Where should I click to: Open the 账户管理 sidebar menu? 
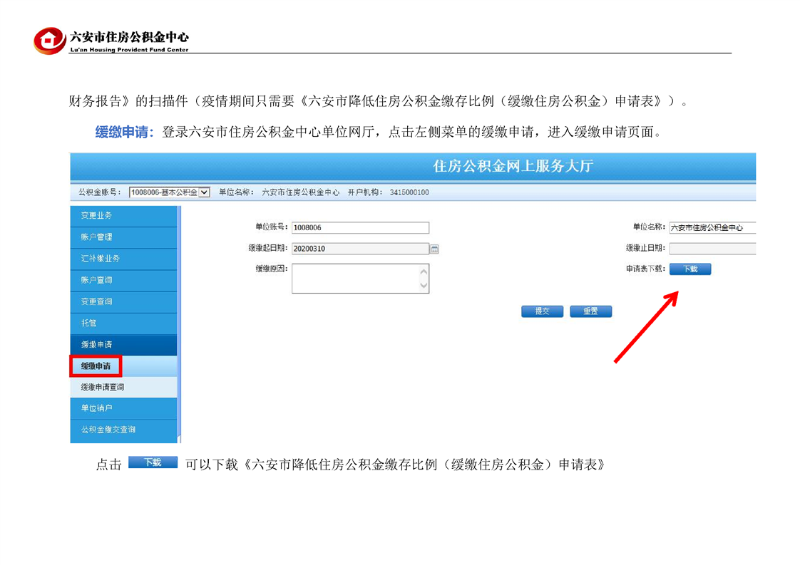coord(123,237)
